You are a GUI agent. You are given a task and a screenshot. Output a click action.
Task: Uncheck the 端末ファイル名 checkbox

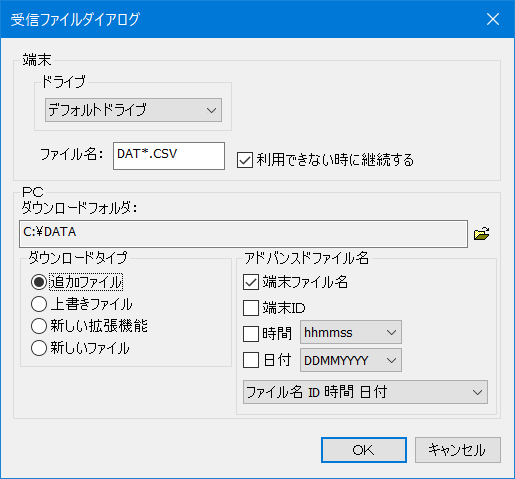[251, 282]
